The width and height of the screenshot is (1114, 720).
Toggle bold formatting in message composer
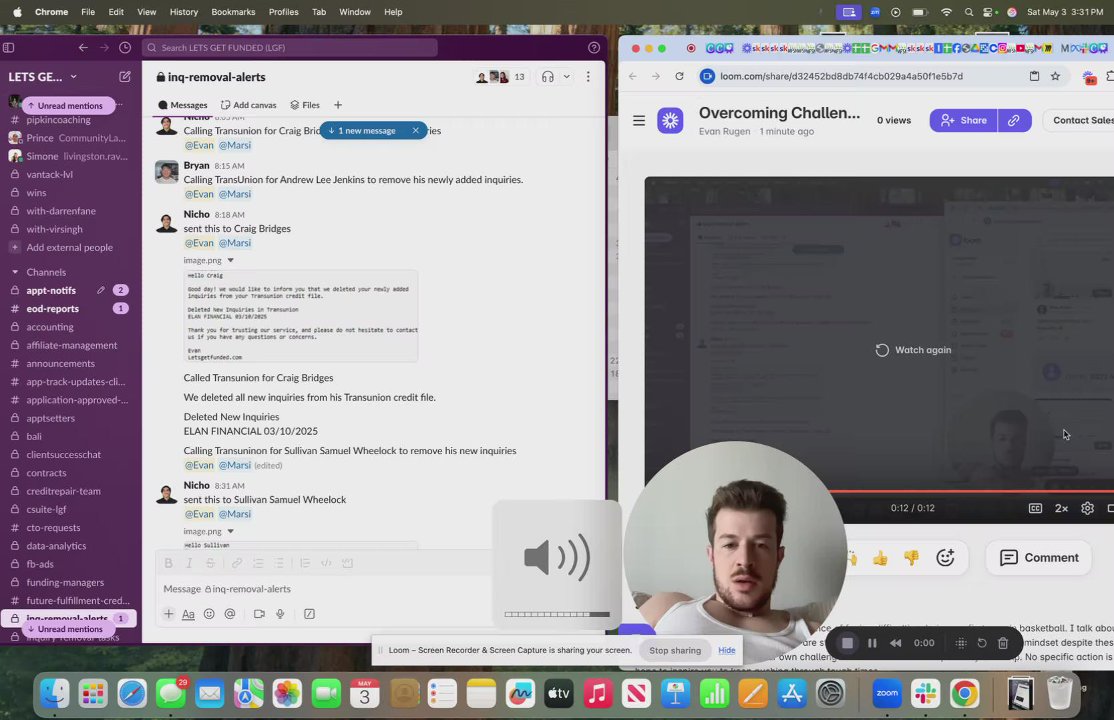pos(168,563)
